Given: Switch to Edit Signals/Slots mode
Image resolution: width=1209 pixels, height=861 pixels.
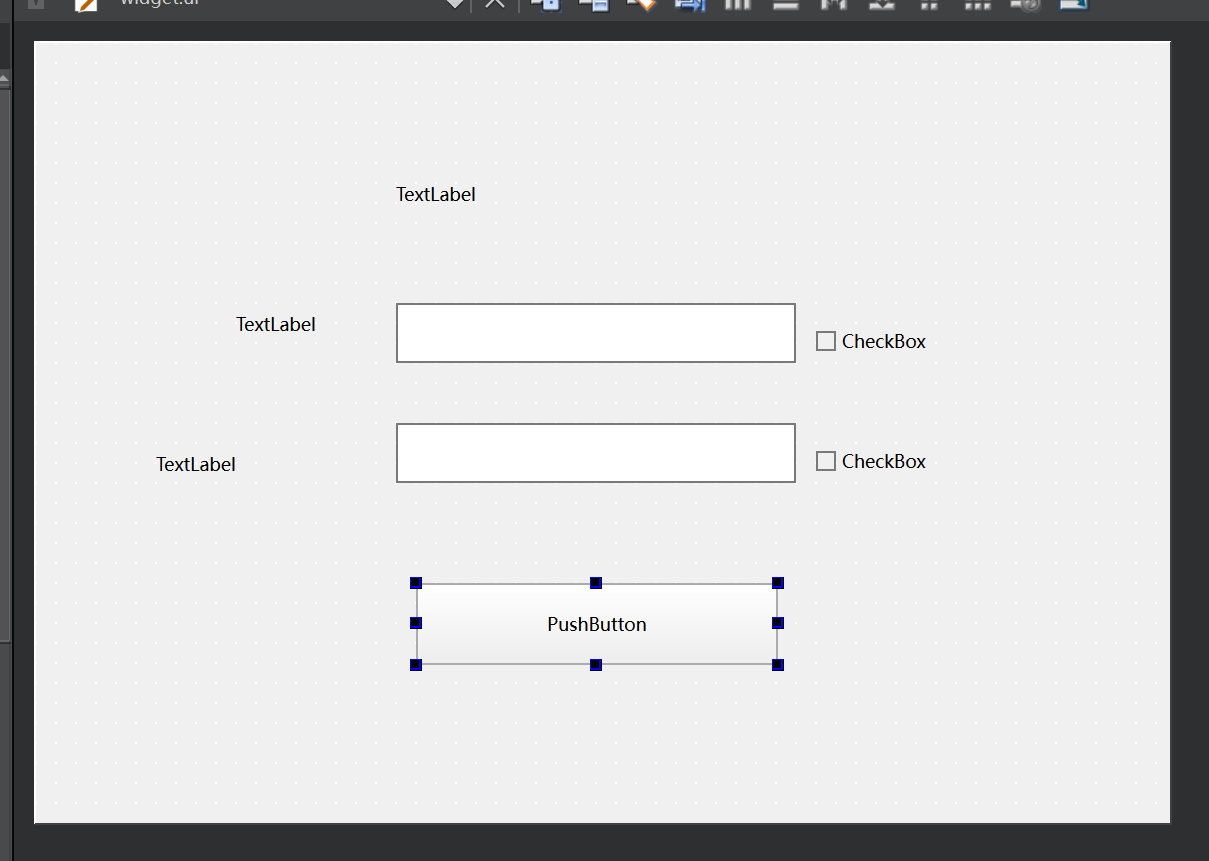Looking at the screenshot, I should pyautogui.click(x=594, y=3).
